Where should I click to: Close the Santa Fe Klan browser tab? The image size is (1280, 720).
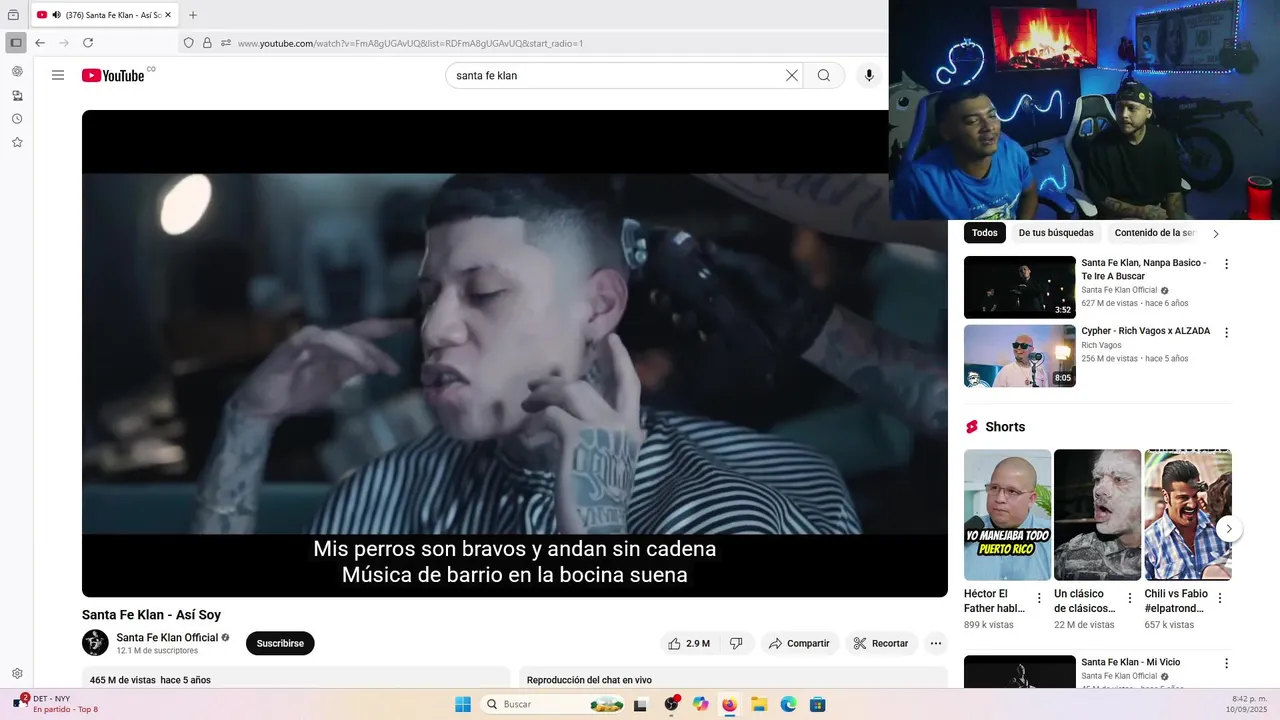[x=168, y=15]
